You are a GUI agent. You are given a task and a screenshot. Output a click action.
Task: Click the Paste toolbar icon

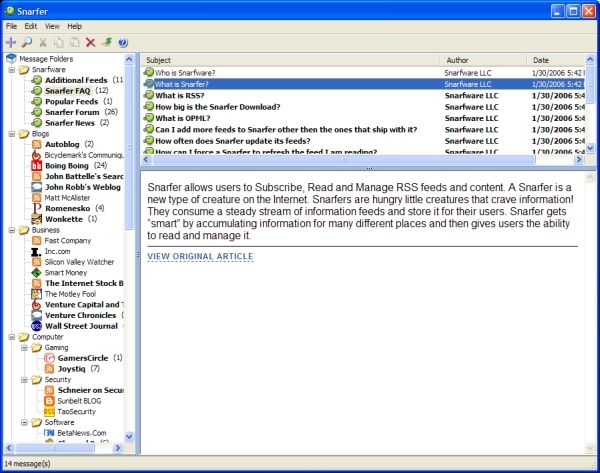75,42
